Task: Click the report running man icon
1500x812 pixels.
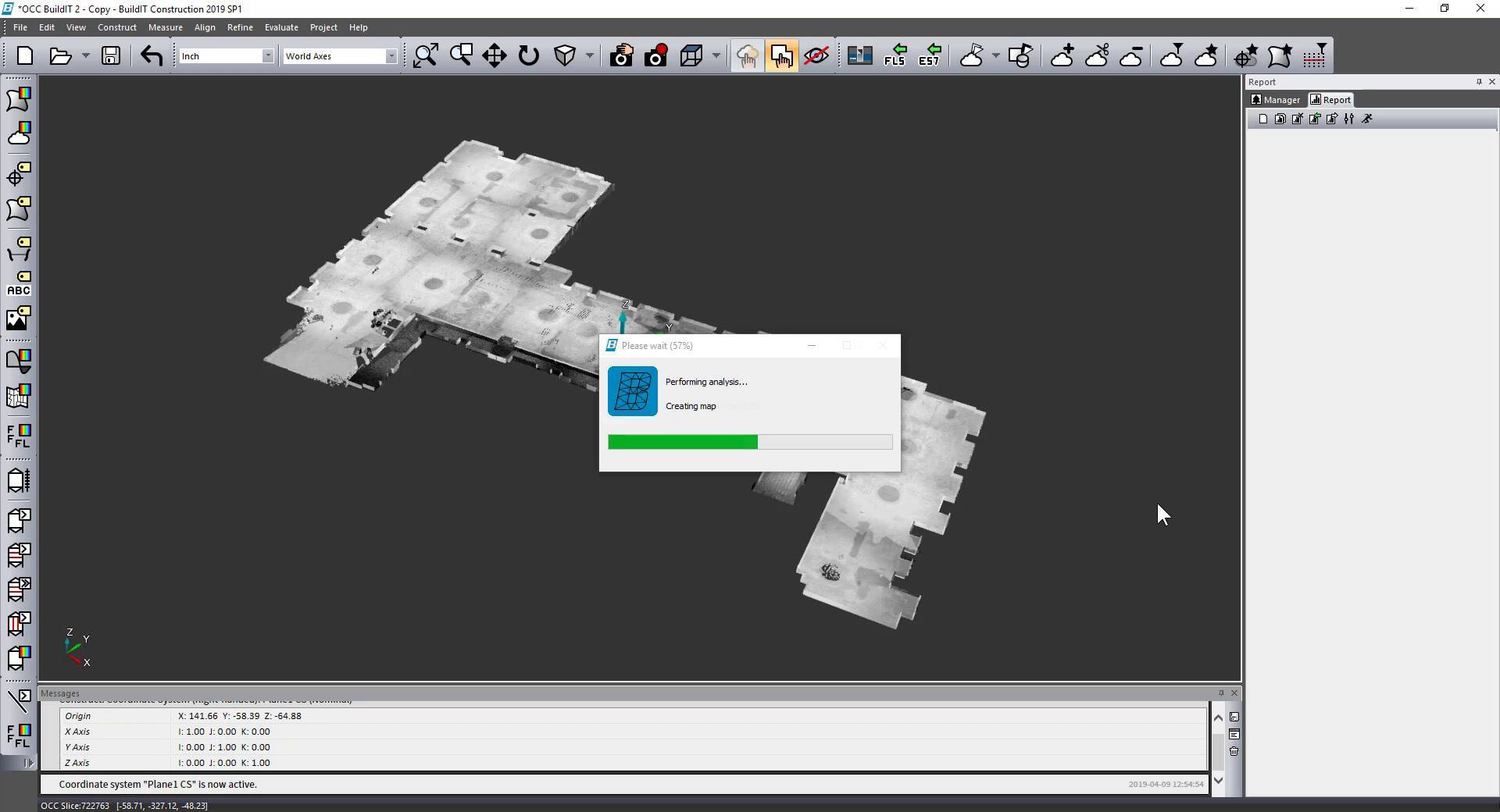Action: (1366, 119)
